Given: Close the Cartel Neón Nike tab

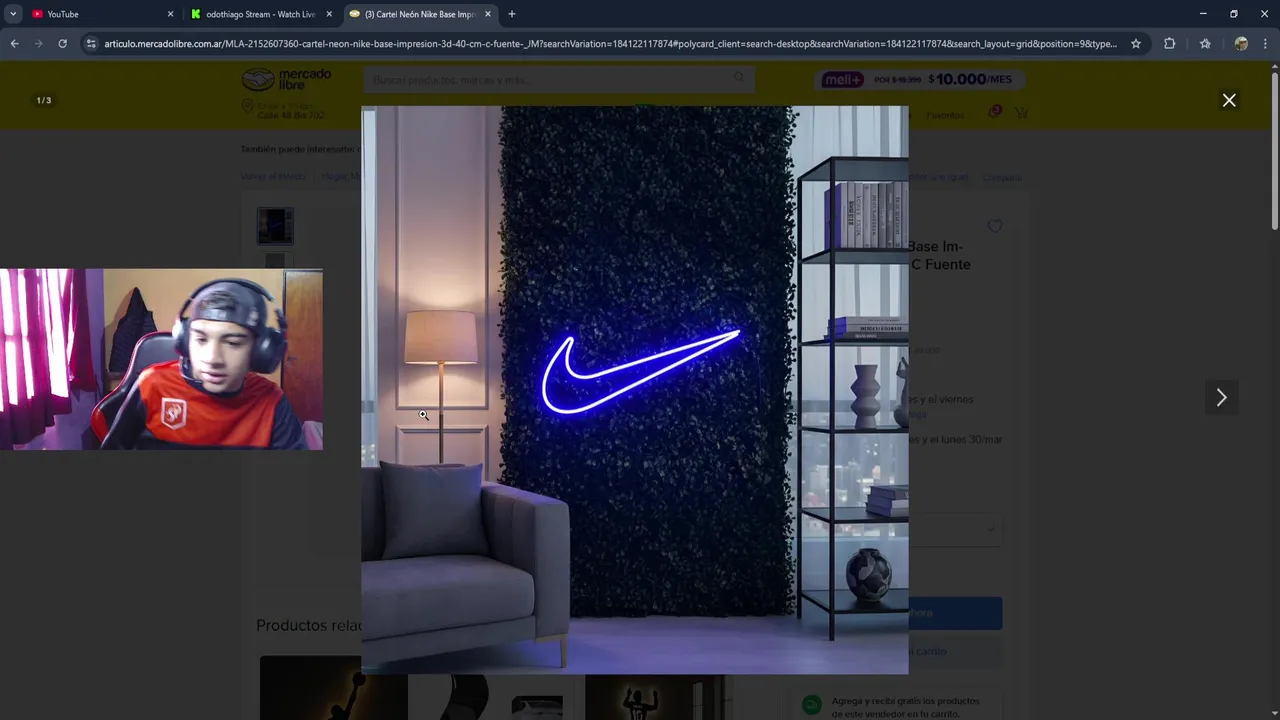Looking at the screenshot, I should point(488,14).
